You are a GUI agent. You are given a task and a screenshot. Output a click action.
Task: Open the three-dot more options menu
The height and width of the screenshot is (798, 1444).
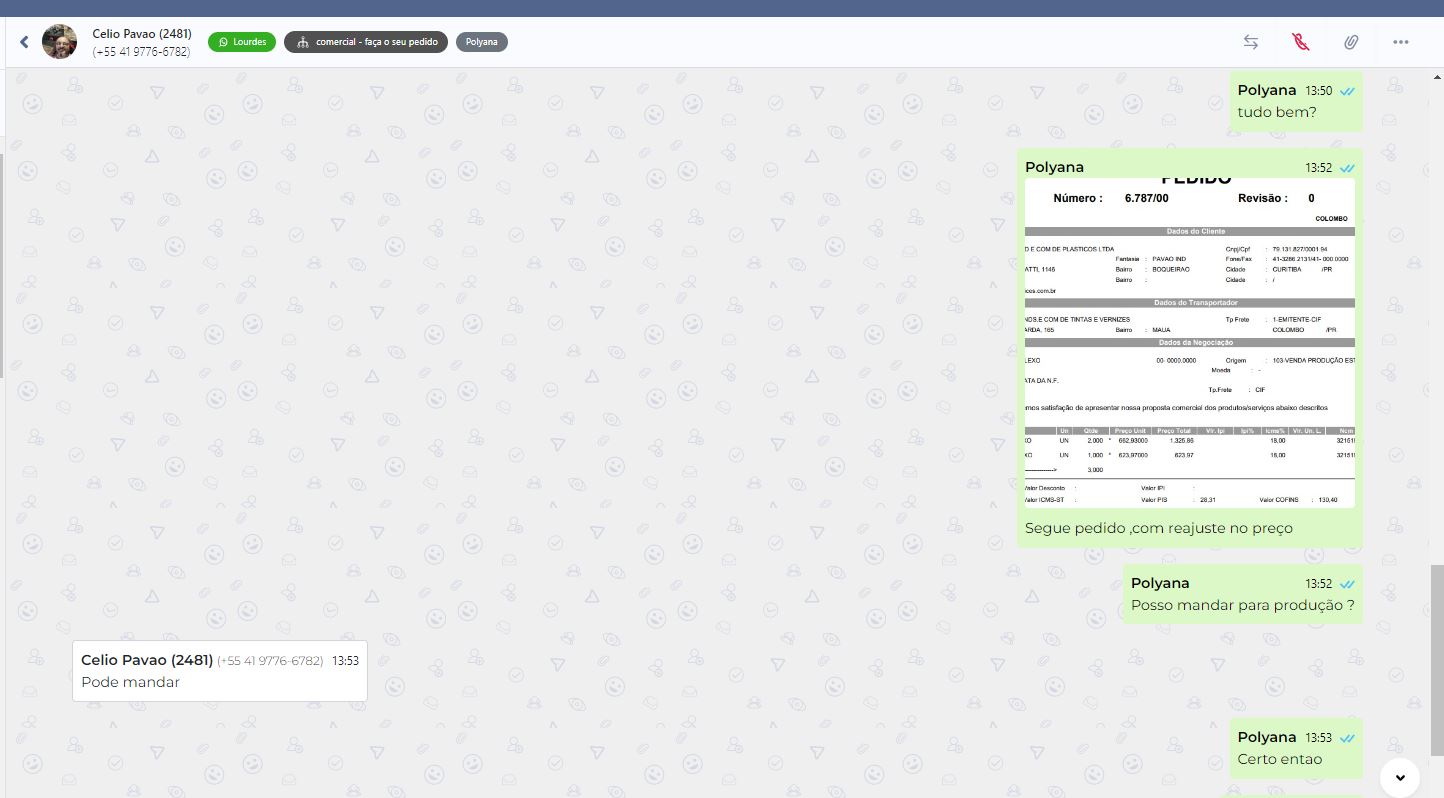click(1400, 42)
